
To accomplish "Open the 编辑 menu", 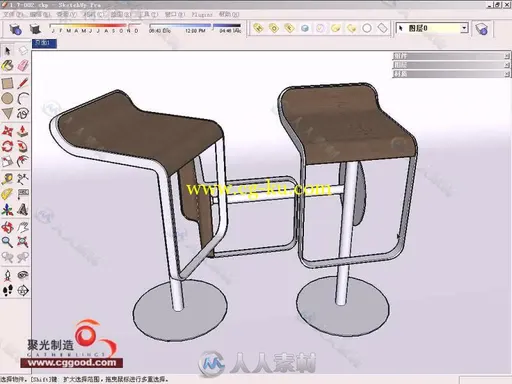I will point(40,15).
